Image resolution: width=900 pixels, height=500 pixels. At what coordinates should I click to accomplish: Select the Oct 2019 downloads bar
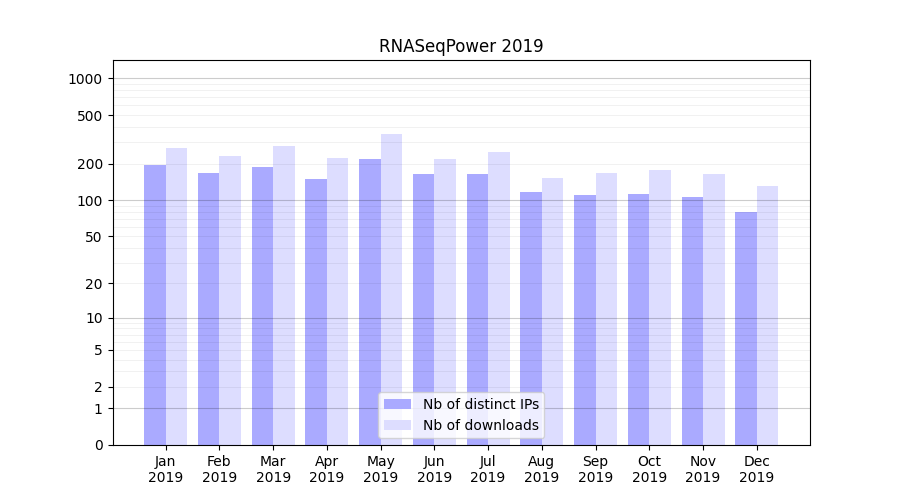click(x=660, y=307)
